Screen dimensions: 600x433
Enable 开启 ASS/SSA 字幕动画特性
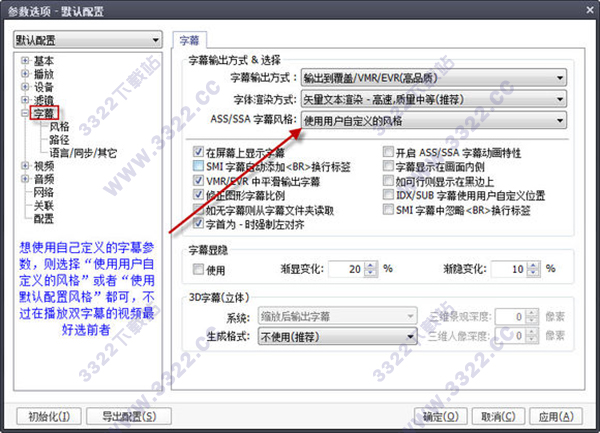388,152
